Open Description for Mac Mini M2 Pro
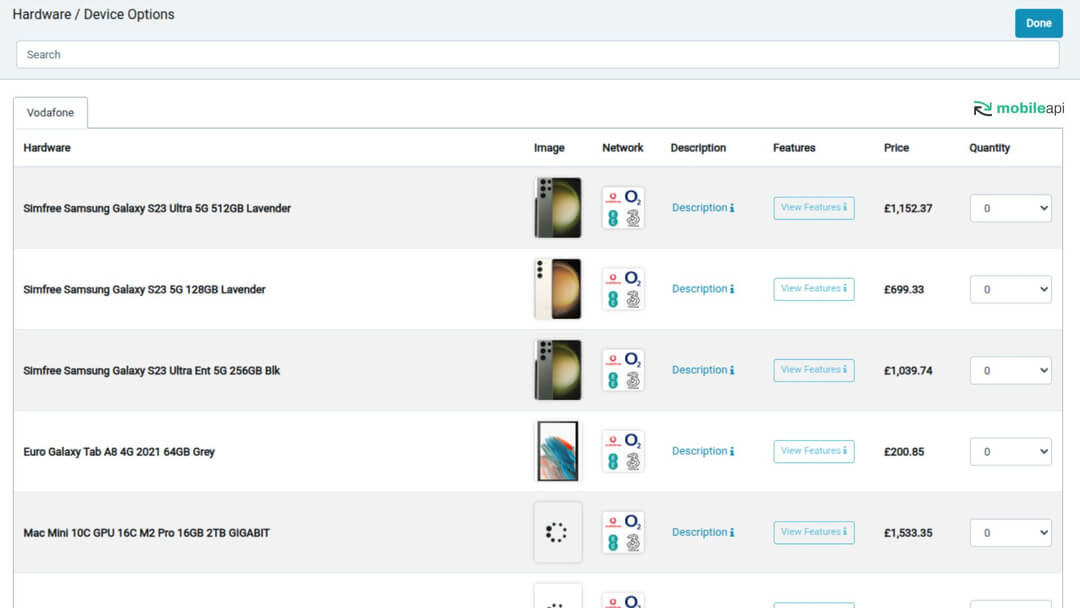 tap(703, 532)
